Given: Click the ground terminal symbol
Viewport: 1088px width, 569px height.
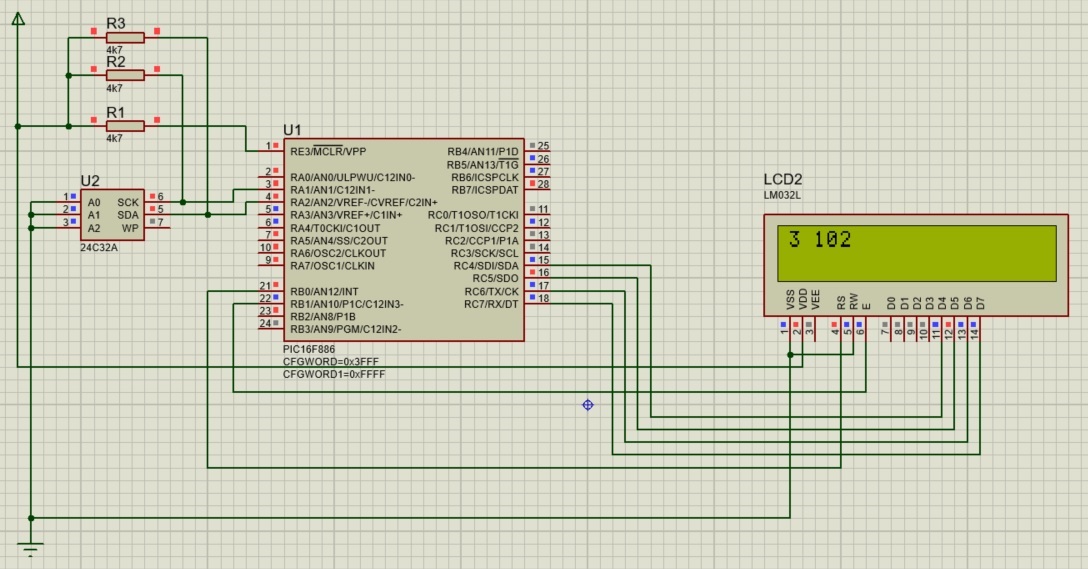Looking at the screenshot, I should tap(31, 549).
